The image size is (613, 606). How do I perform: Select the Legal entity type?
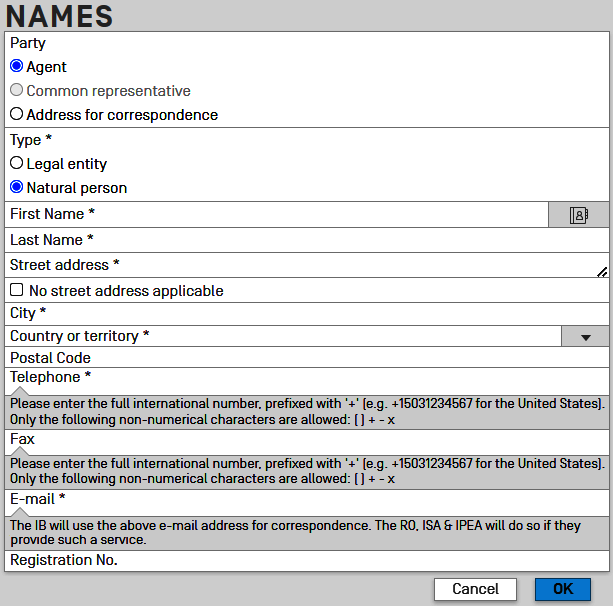pos(17,163)
